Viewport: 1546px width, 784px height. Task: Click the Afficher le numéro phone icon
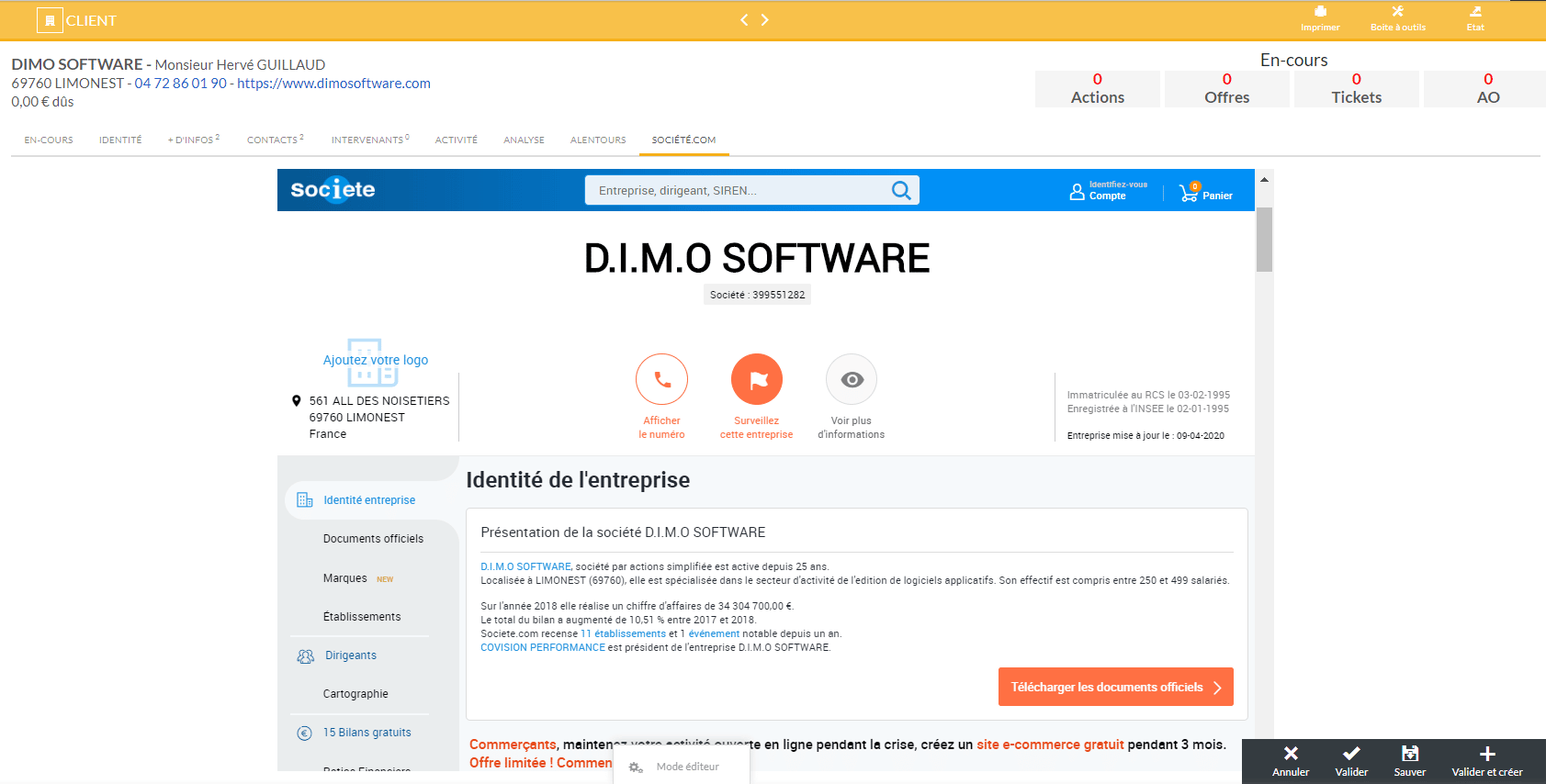[661, 379]
